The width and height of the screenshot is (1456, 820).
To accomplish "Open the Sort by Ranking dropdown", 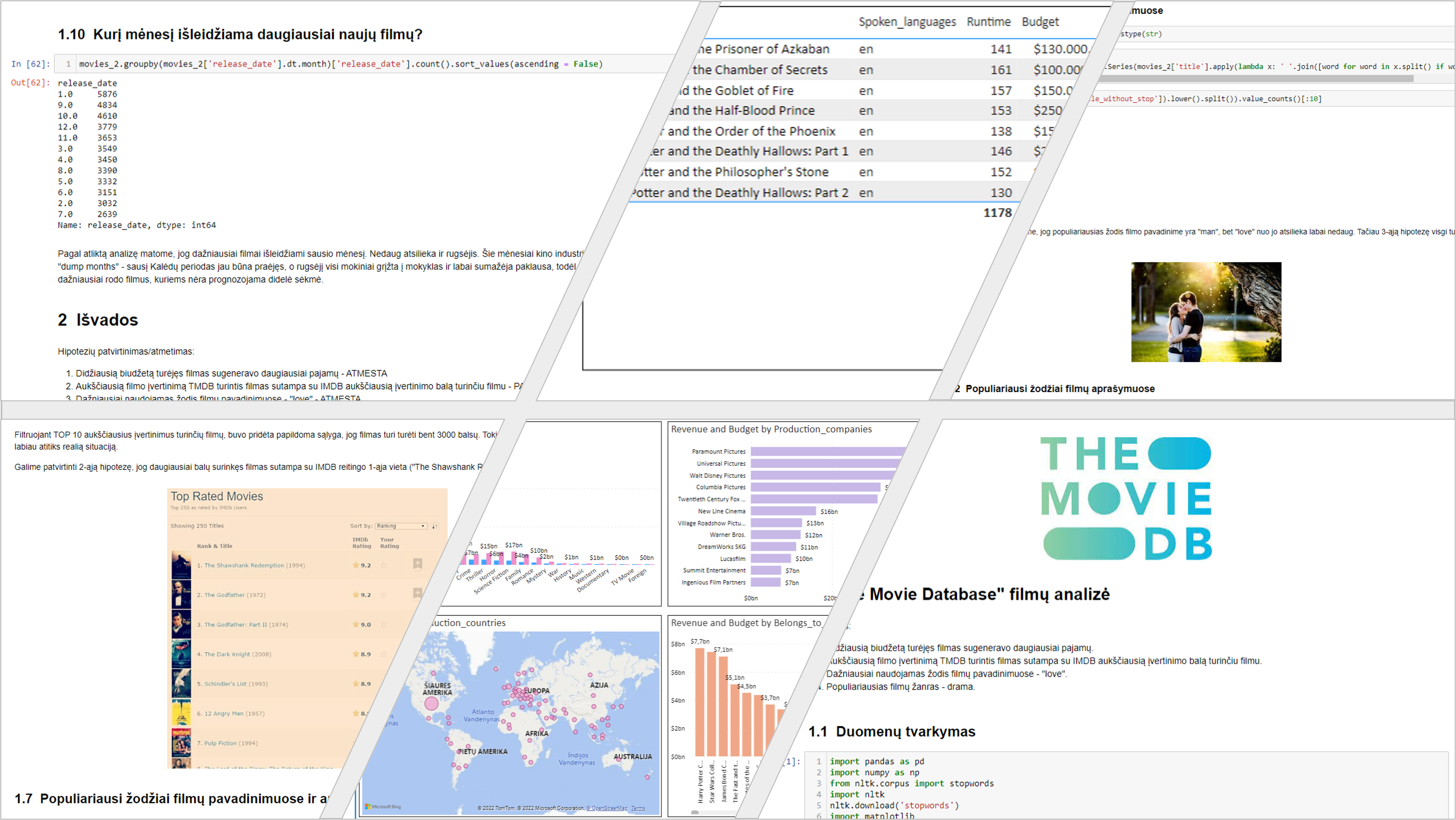I will [401, 526].
